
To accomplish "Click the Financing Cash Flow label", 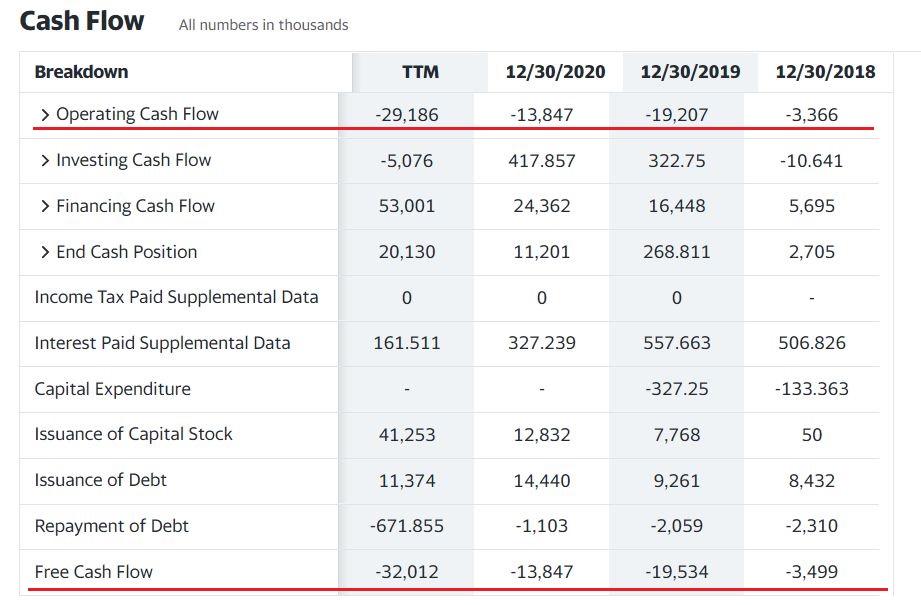I will point(136,206).
